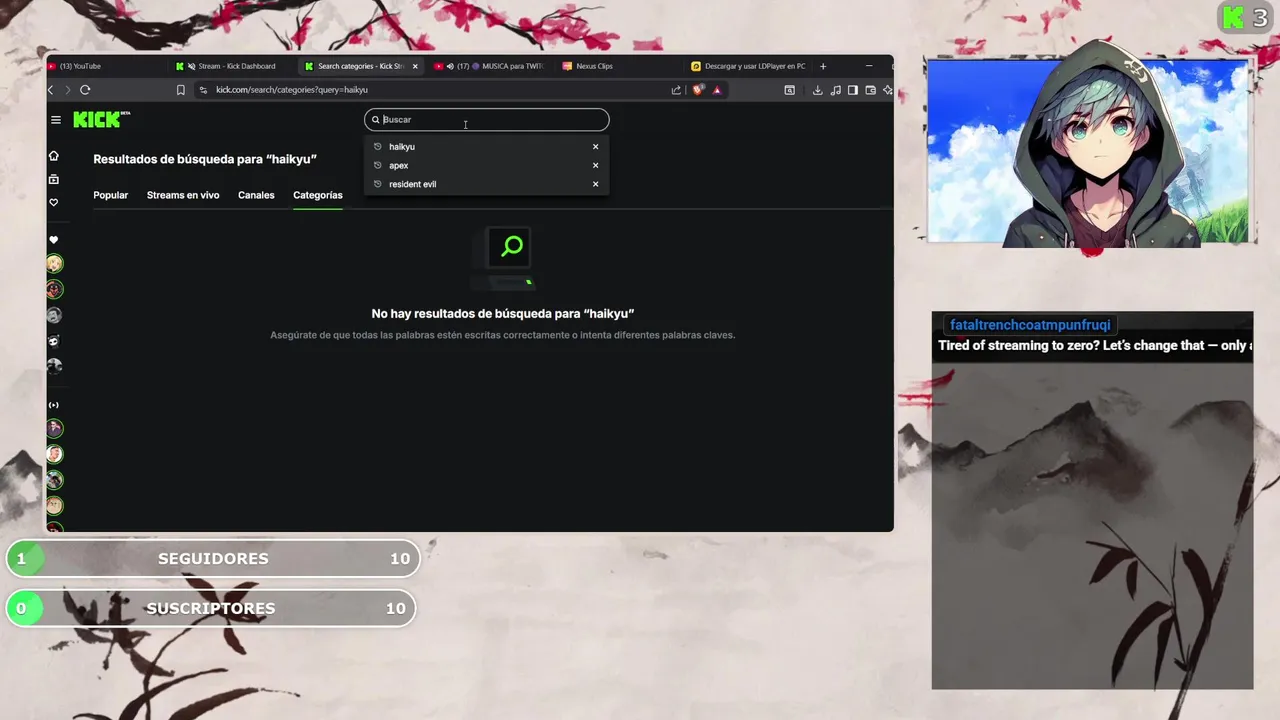Click the SEGUIDORES goal bar

coord(213,558)
